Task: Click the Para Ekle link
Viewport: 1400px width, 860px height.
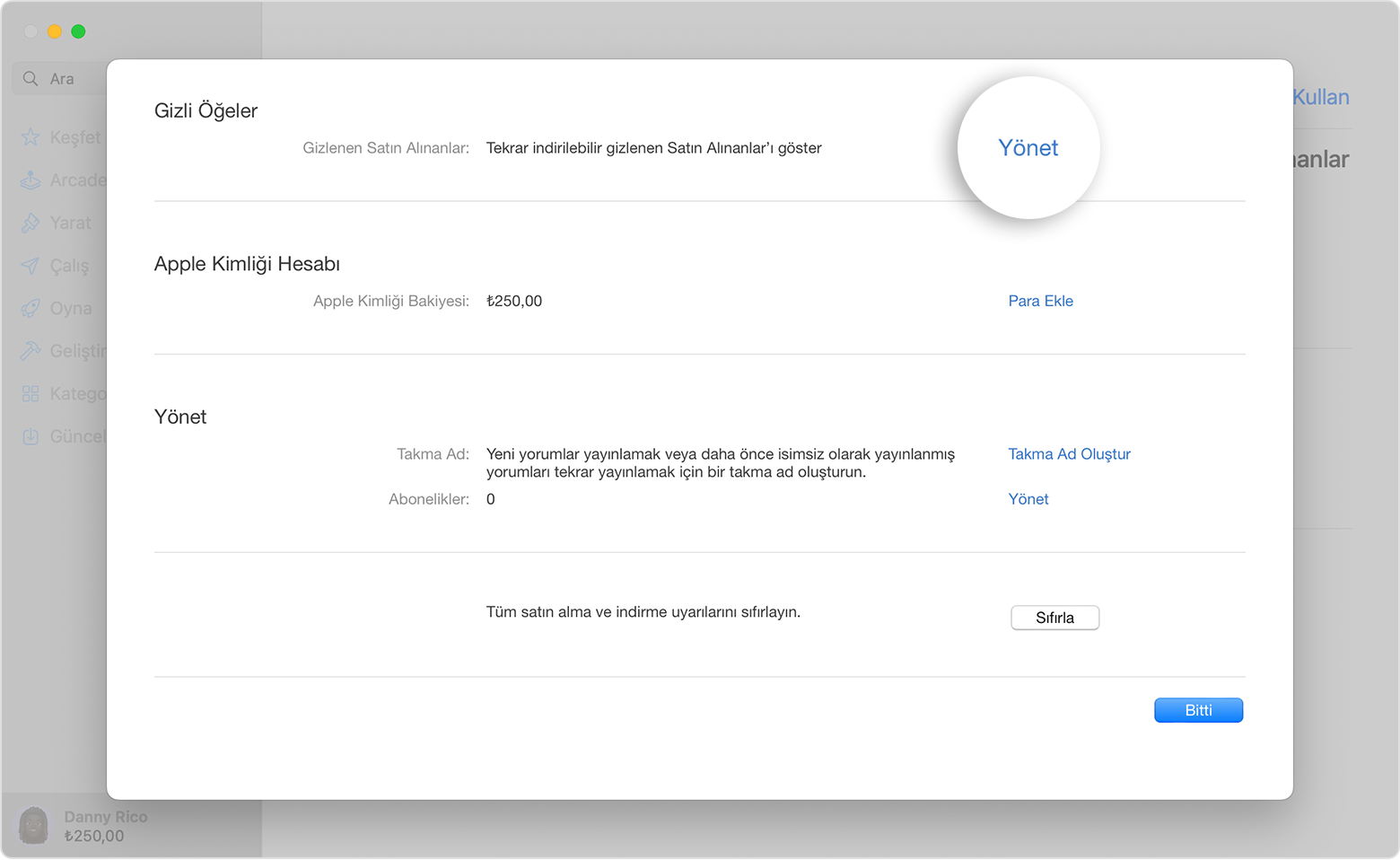Action: [1040, 301]
